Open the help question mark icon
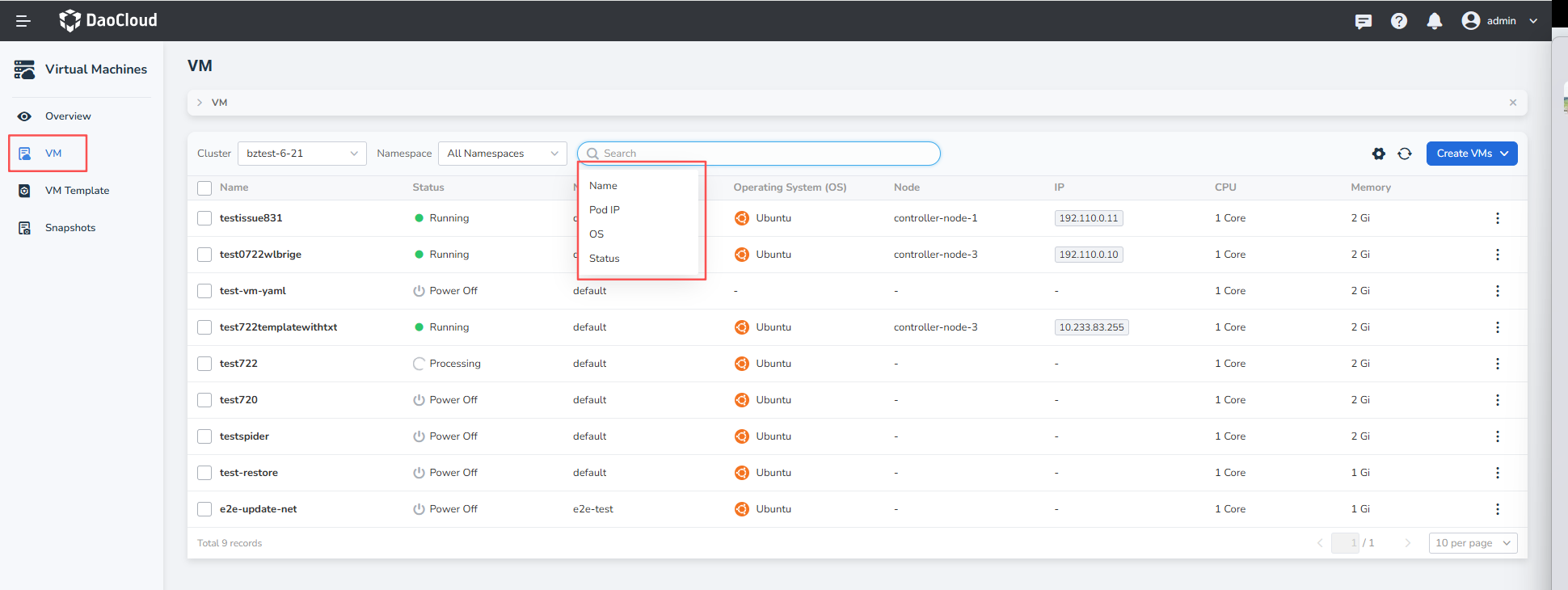1568x590 pixels. (1399, 21)
